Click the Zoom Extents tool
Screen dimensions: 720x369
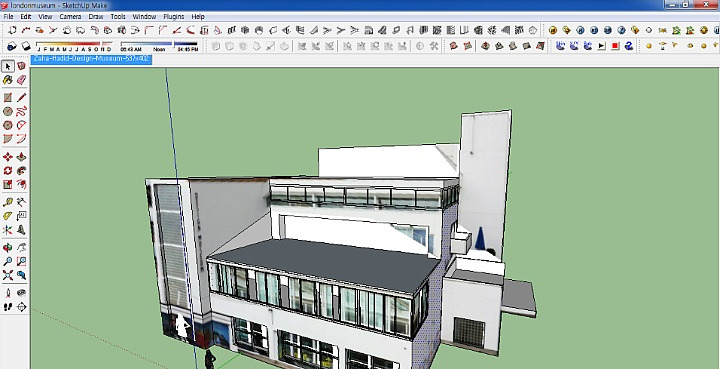8,275
